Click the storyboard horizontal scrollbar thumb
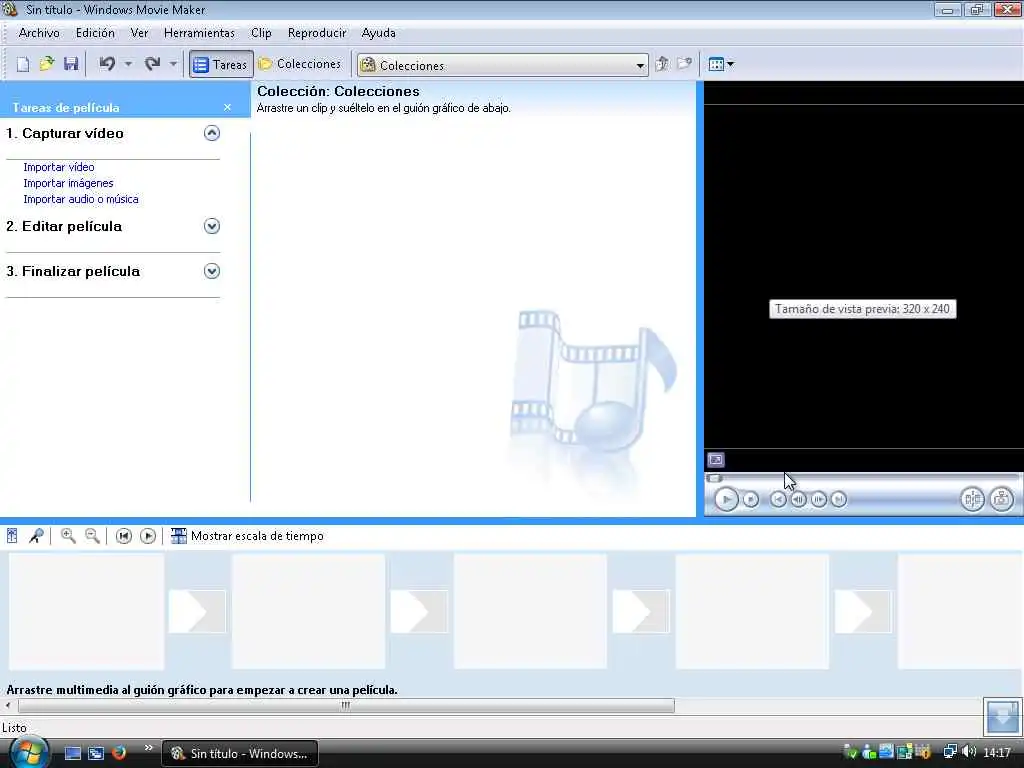This screenshot has width=1024, height=768. 346,705
